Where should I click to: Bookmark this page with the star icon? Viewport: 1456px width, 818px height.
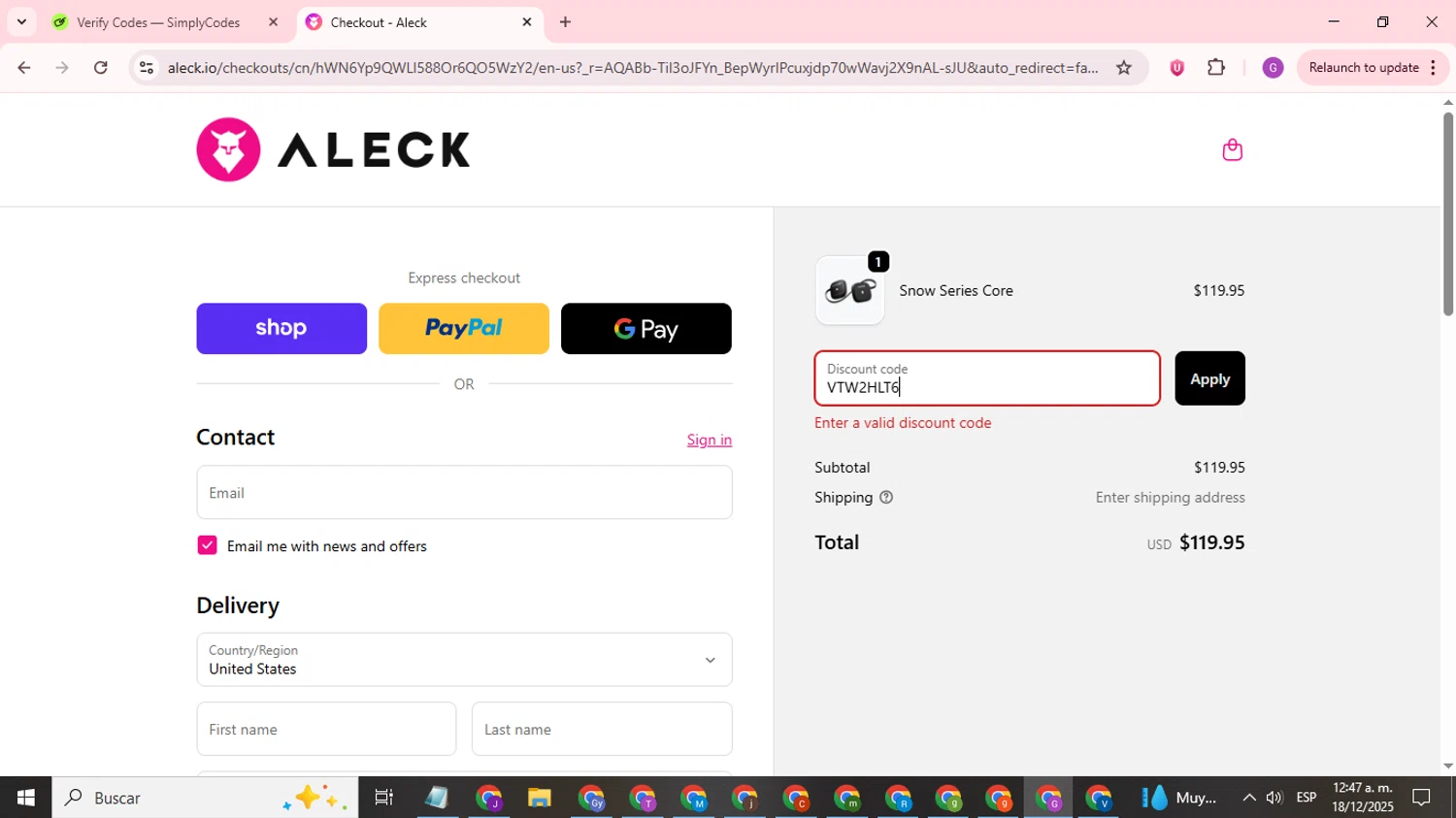tap(1123, 68)
